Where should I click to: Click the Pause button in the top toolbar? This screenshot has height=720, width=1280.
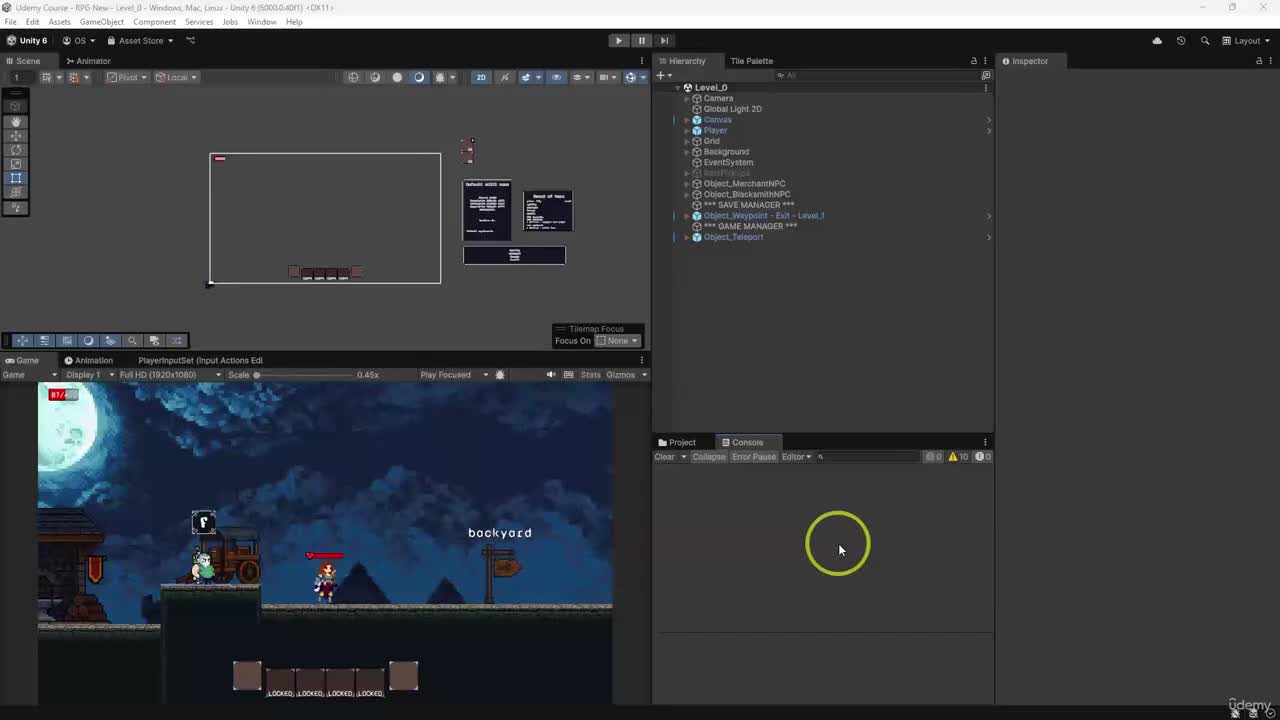[x=641, y=41]
